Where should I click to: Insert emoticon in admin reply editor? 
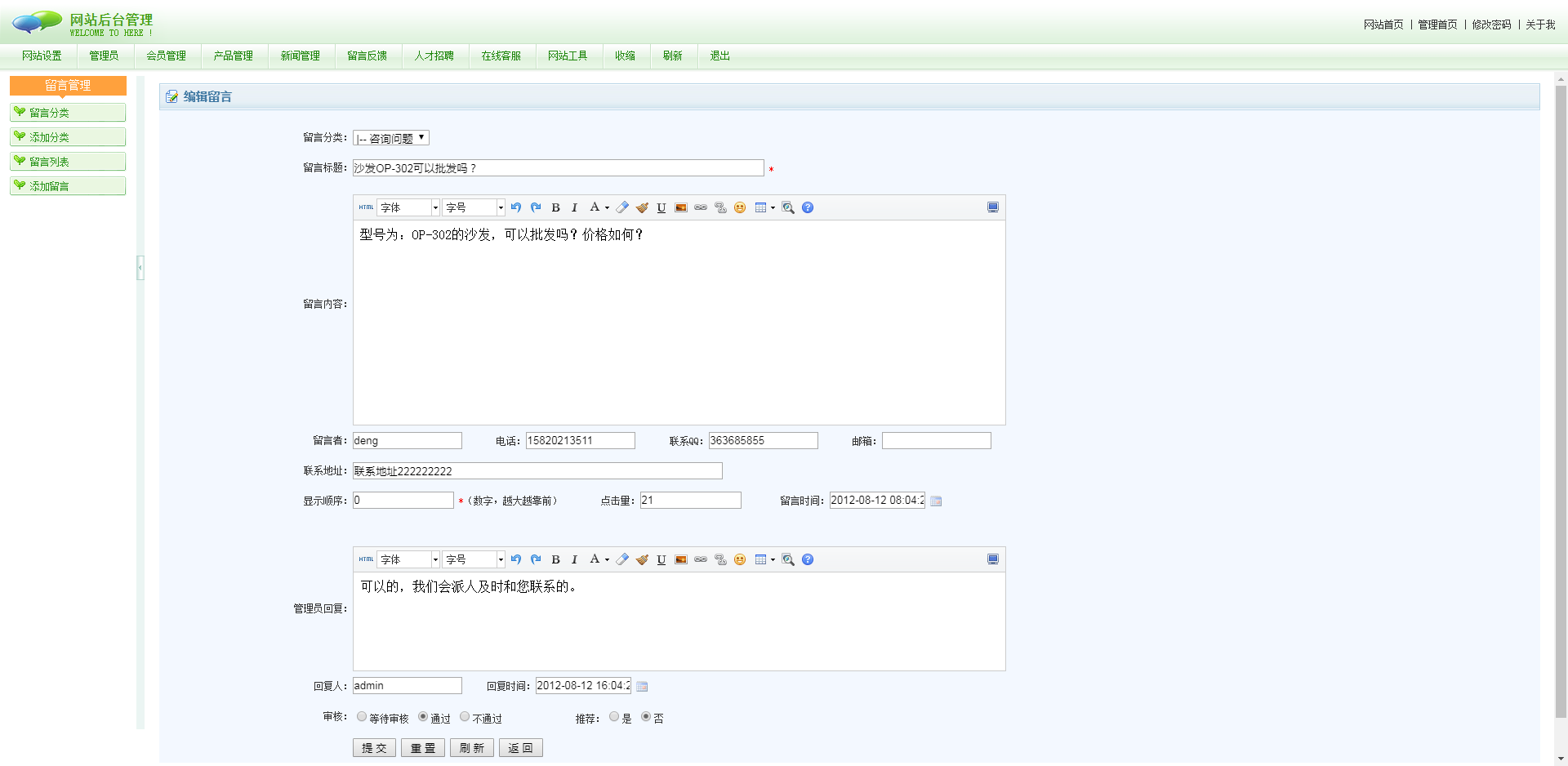tap(740, 559)
